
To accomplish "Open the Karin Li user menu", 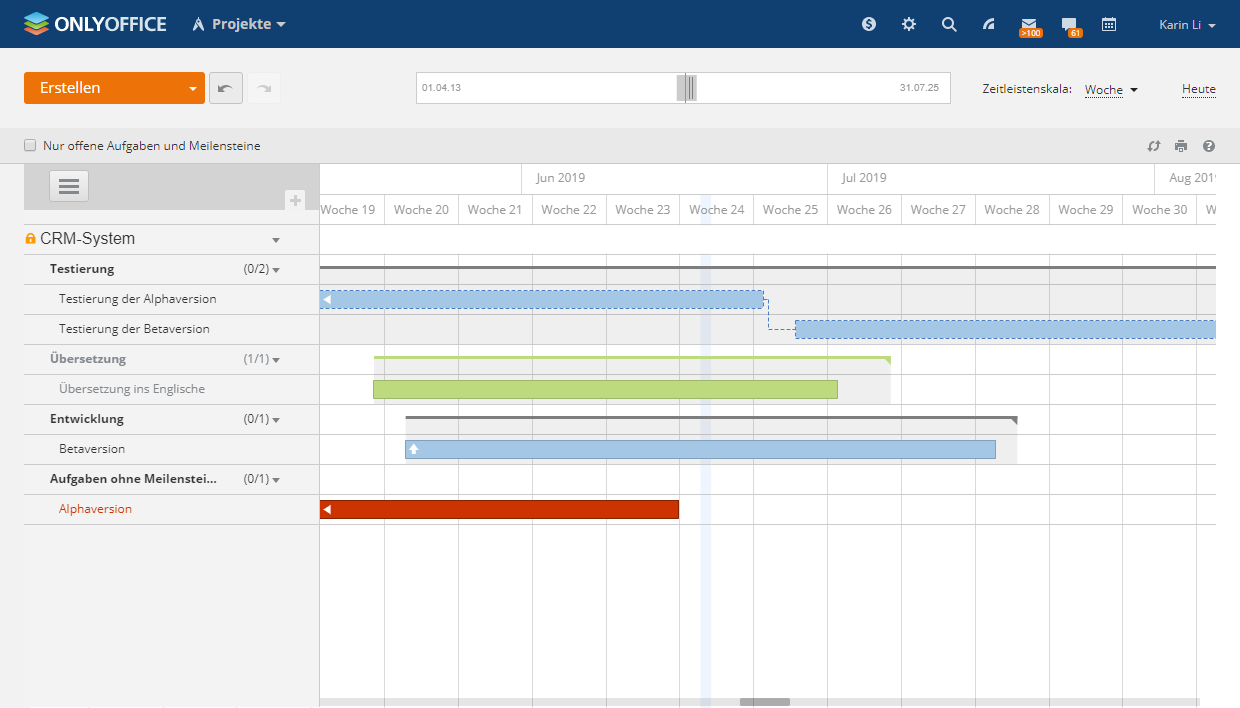I will 1187,25.
